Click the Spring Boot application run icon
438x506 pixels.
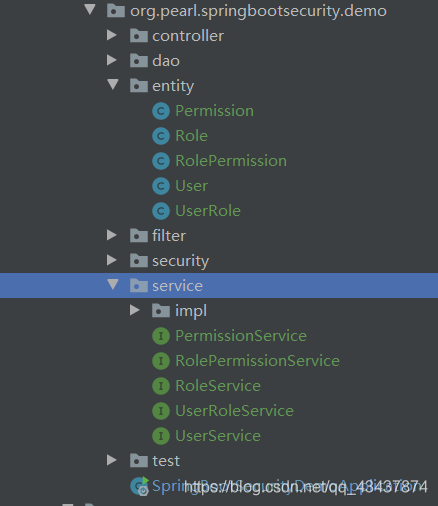[140, 486]
